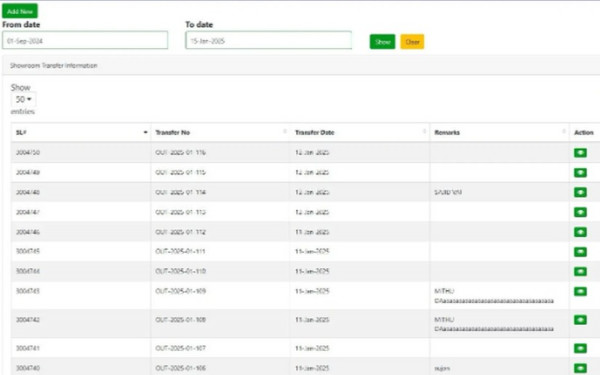
Task: Click view icon for OUT-2025-01-109
Action: (x=580, y=292)
